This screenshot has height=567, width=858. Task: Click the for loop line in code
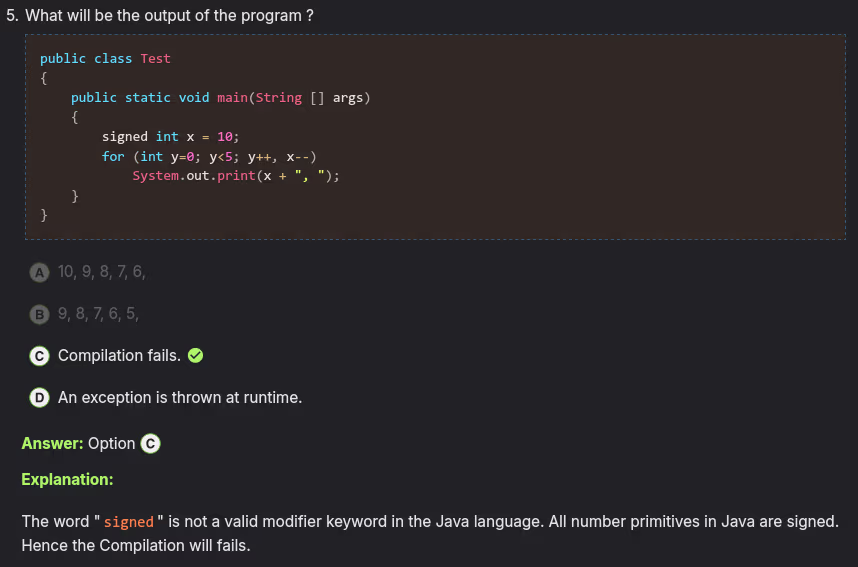click(x=209, y=156)
